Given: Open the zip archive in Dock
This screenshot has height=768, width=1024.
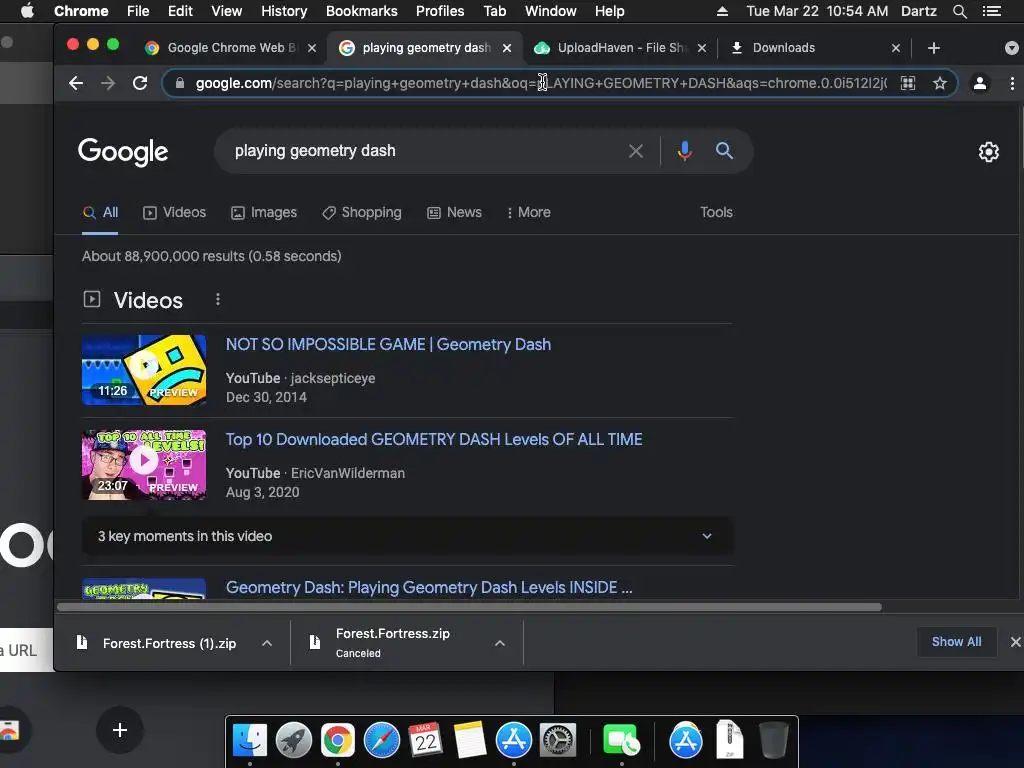Looking at the screenshot, I should click(x=729, y=740).
